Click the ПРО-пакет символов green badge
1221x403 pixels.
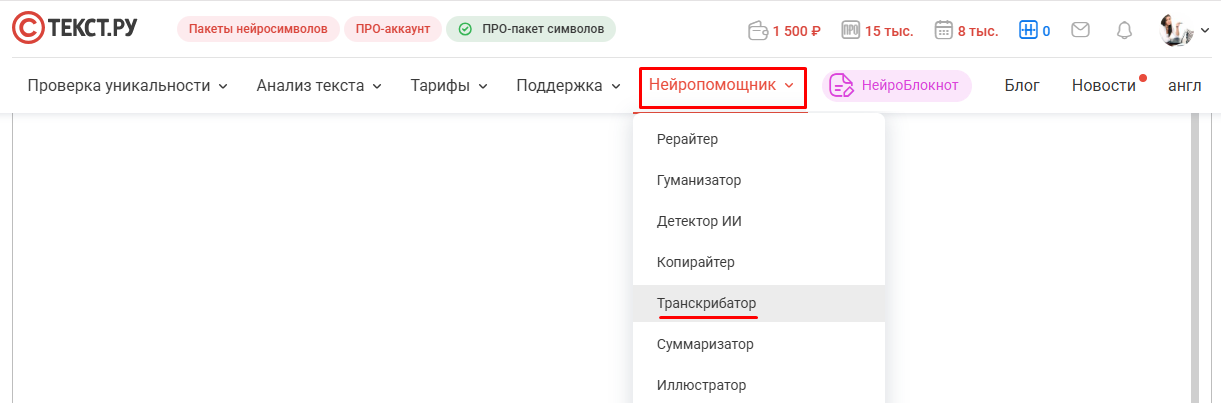point(531,29)
